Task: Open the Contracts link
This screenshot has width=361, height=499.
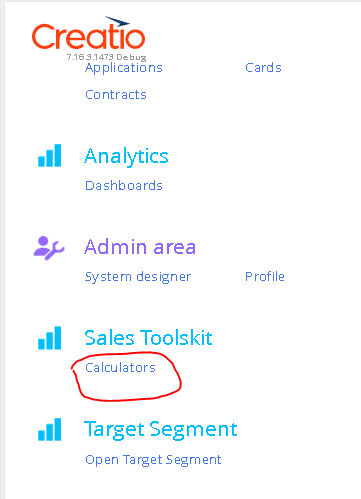Action: click(116, 95)
